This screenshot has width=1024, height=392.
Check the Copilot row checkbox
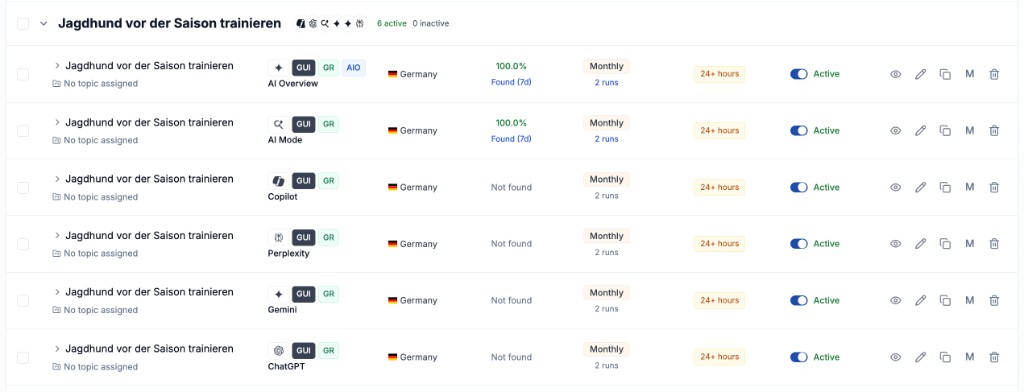[x=23, y=188]
